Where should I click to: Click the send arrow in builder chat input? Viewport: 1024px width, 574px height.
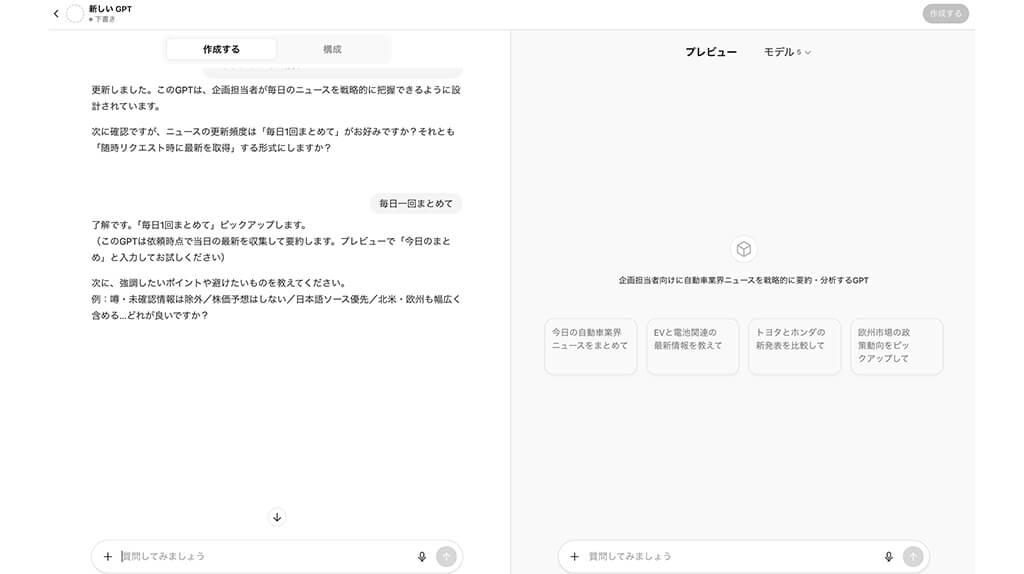click(x=446, y=556)
